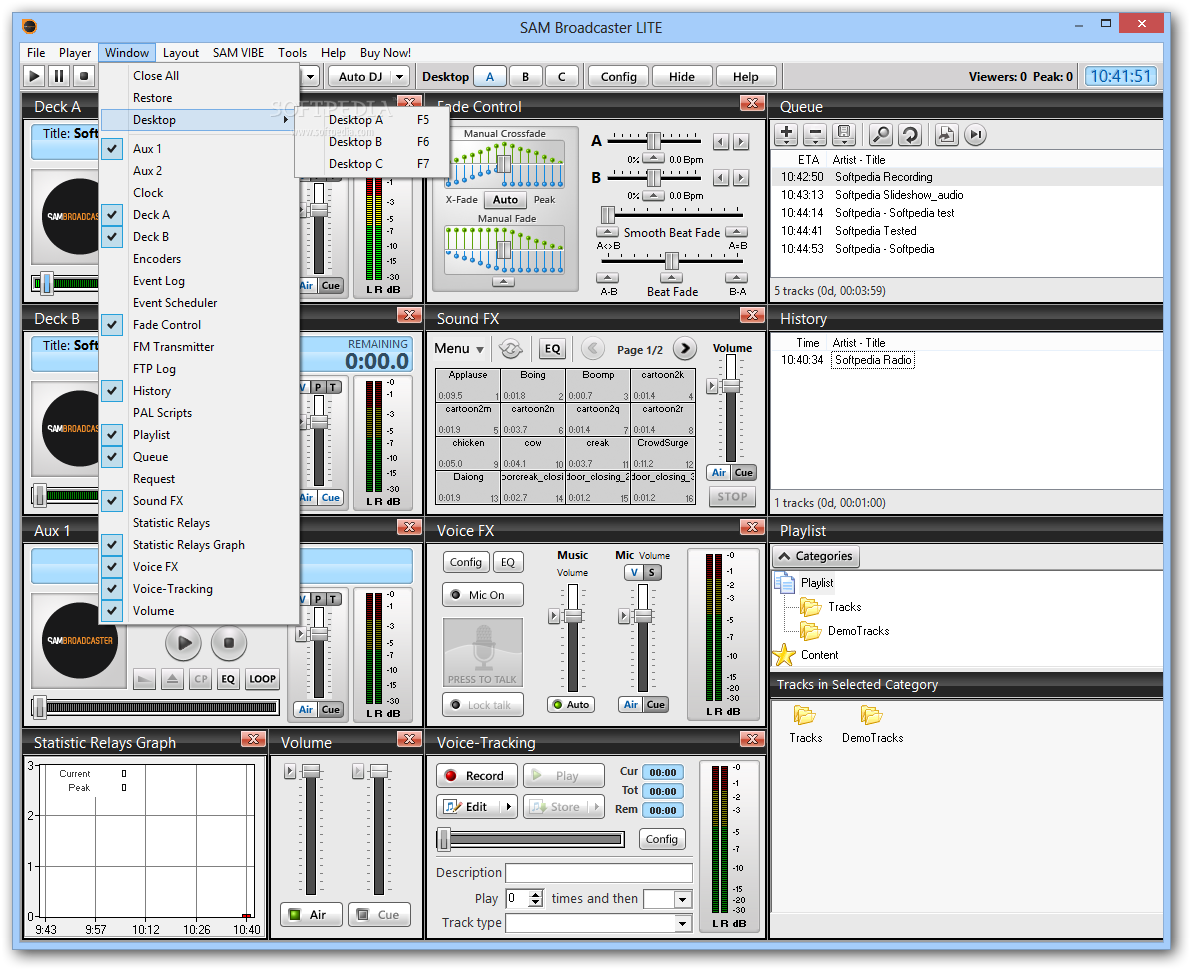Click the Voice-Tracking Record button
The height and width of the screenshot is (970, 1191).
pyautogui.click(x=476, y=776)
